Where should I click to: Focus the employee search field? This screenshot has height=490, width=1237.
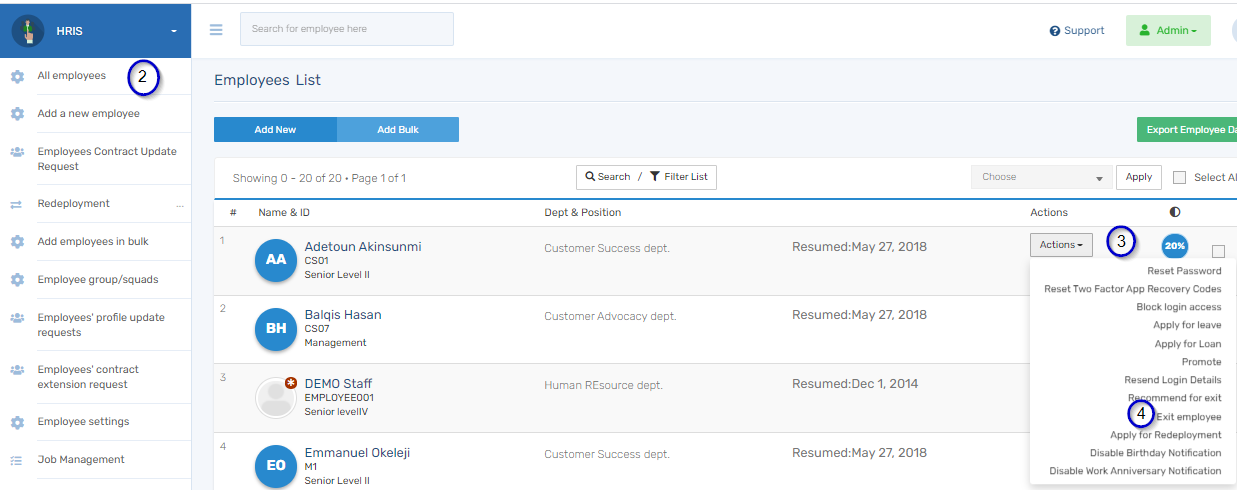click(x=346, y=29)
